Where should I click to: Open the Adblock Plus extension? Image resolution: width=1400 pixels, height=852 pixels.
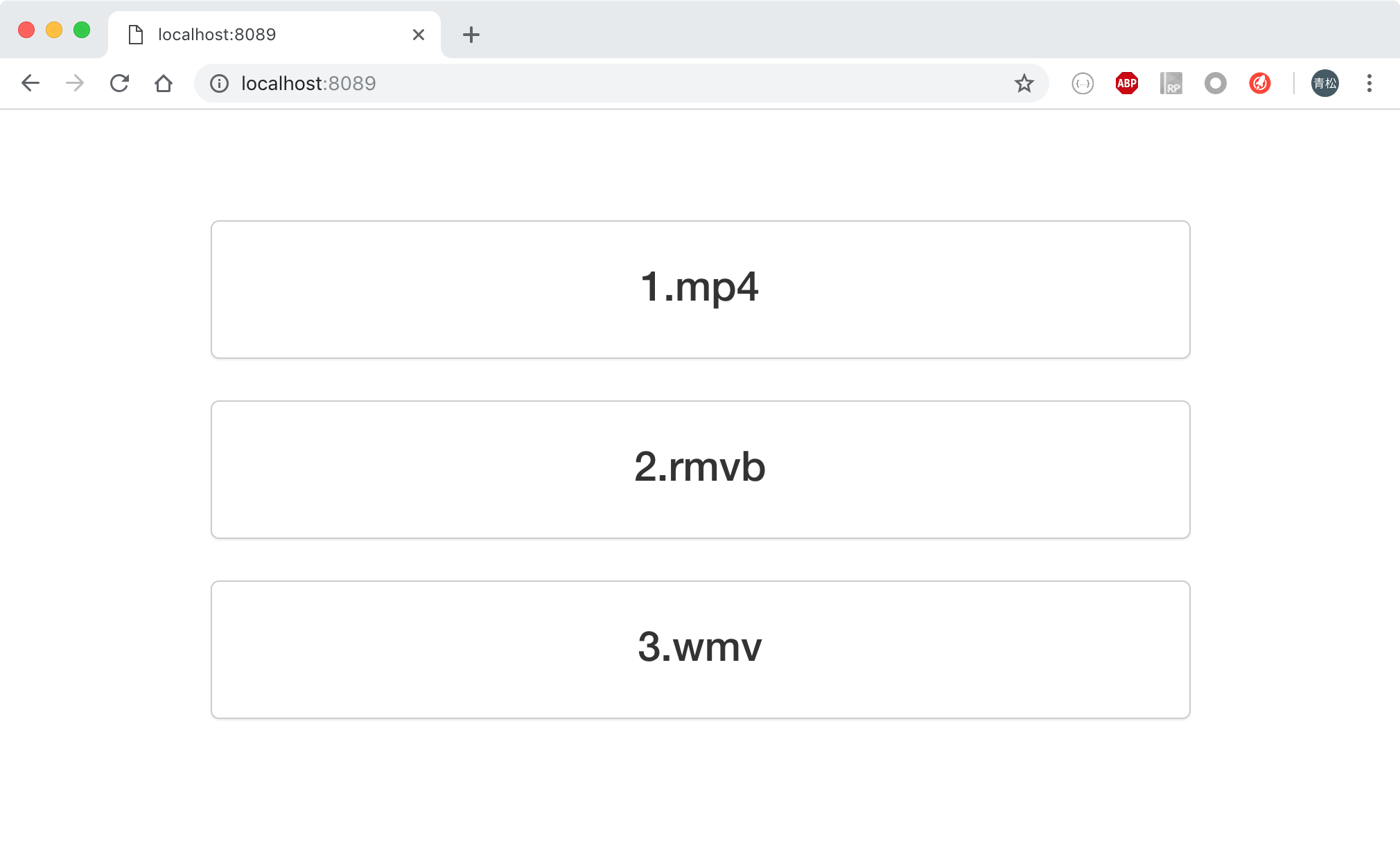[x=1126, y=84]
